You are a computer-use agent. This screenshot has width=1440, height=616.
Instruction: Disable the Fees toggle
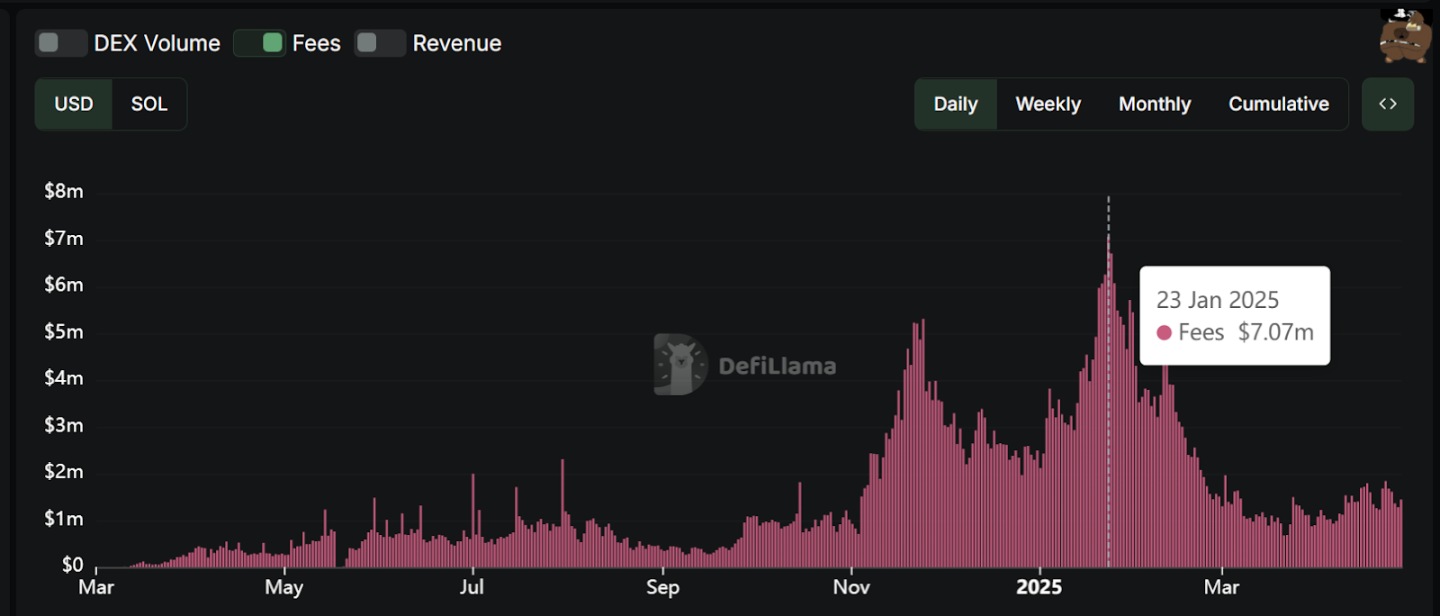pyautogui.click(x=260, y=43)
